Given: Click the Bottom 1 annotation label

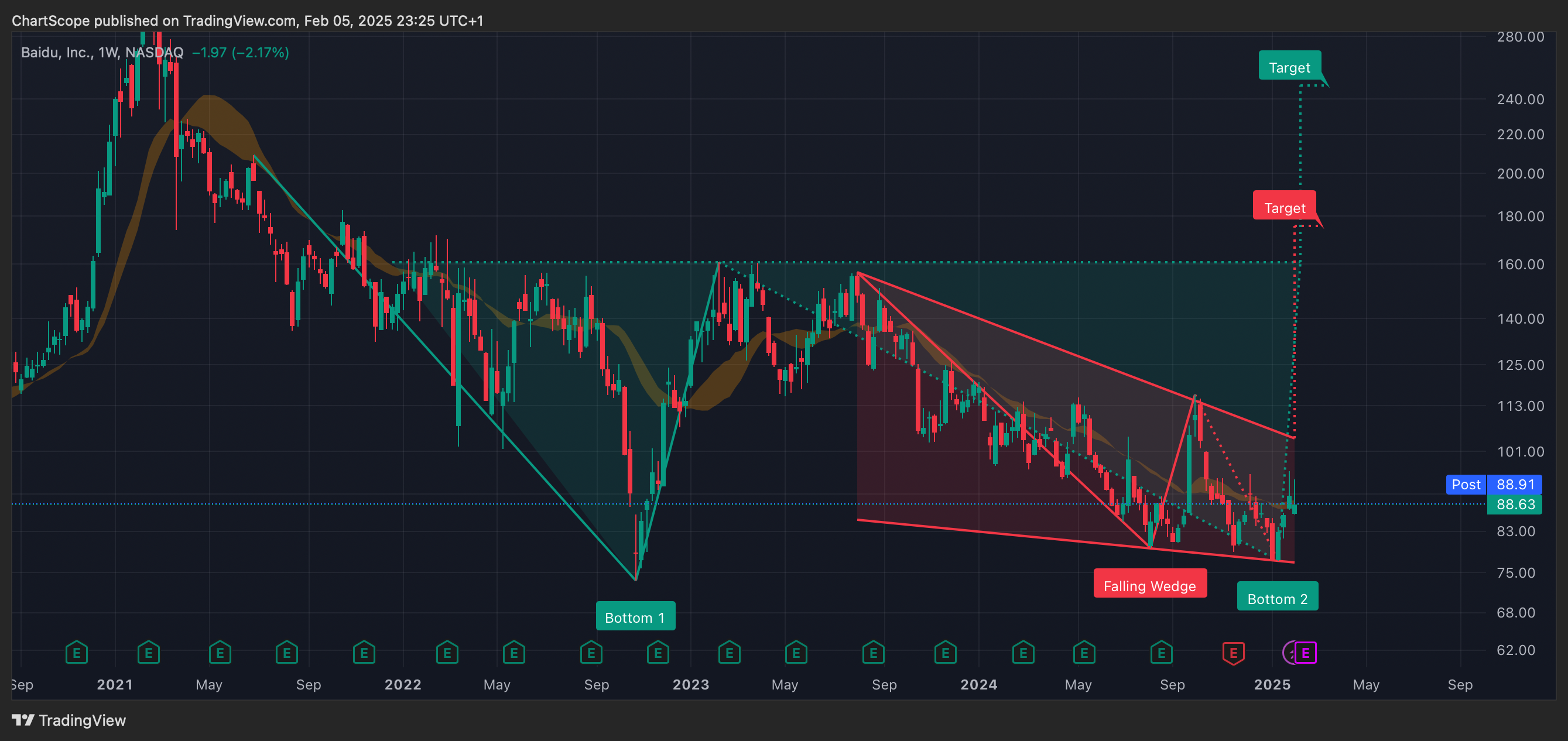Looking at the screenshot, I should 635,617.
